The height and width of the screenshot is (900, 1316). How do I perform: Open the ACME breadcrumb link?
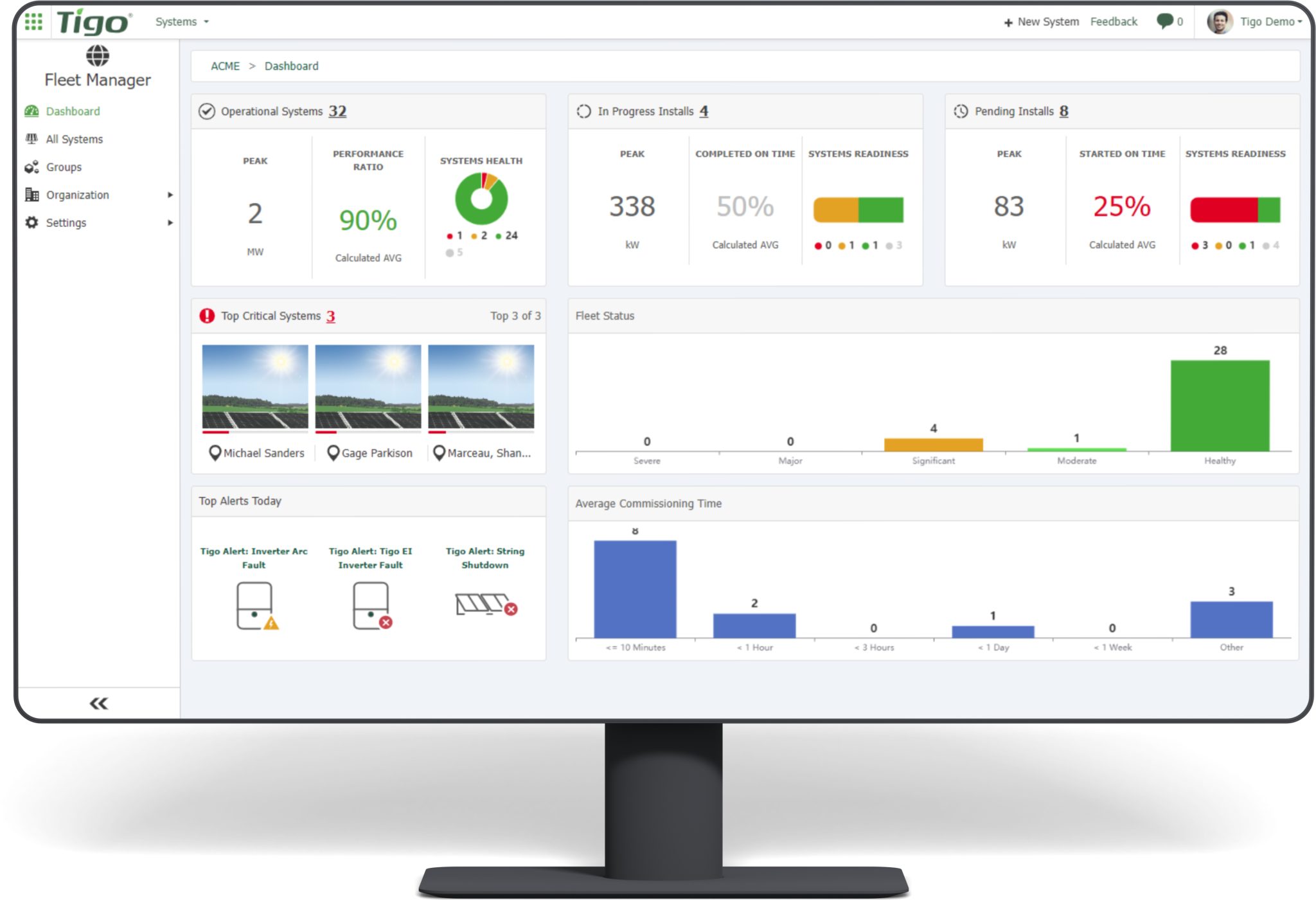coord(225,66)
